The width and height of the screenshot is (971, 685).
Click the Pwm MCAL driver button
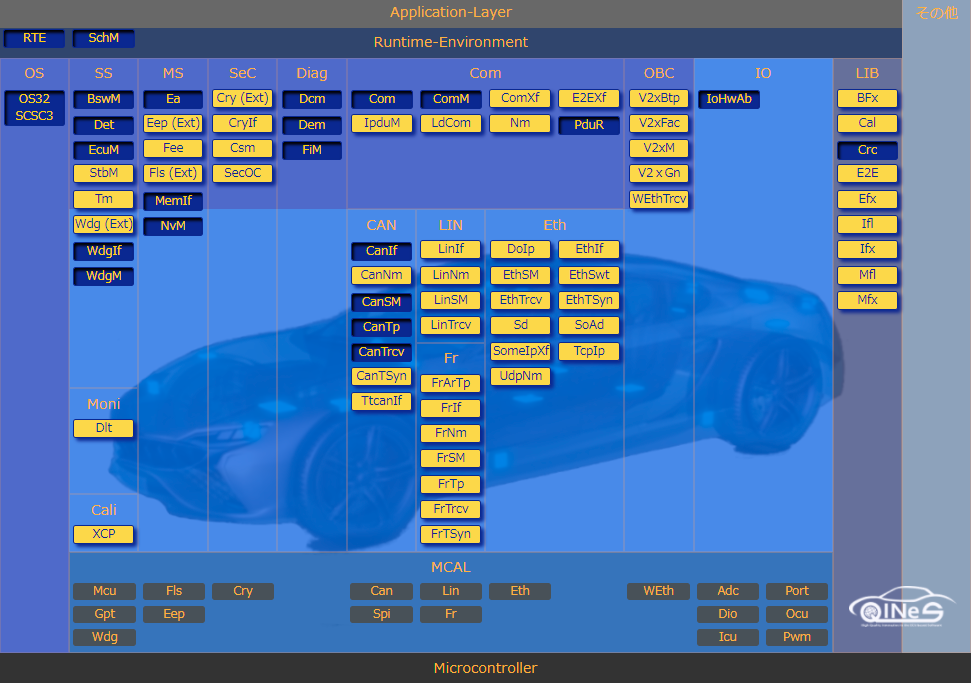click(797, 637)
